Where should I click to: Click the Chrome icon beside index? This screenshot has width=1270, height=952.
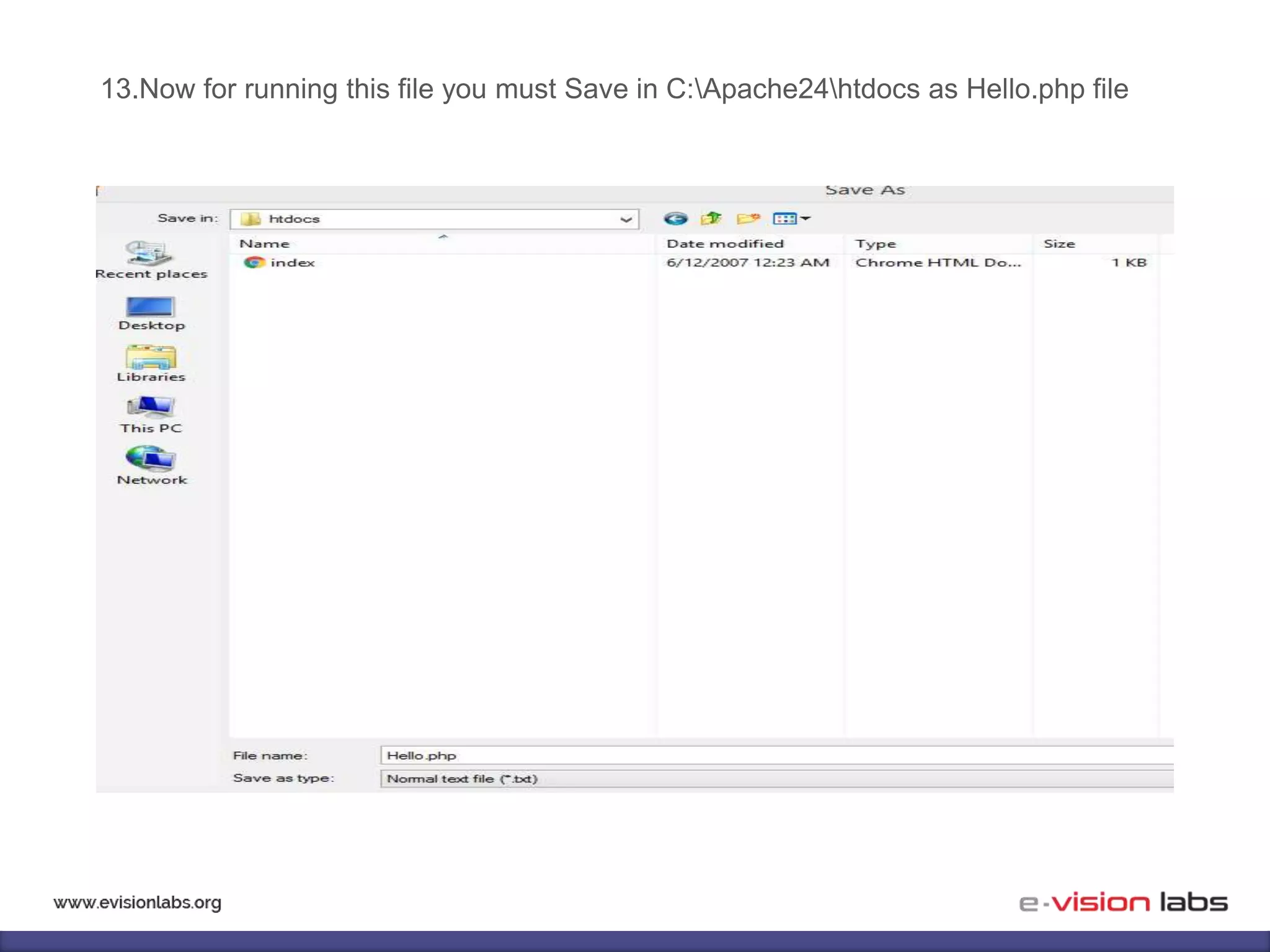click(254, 263)
